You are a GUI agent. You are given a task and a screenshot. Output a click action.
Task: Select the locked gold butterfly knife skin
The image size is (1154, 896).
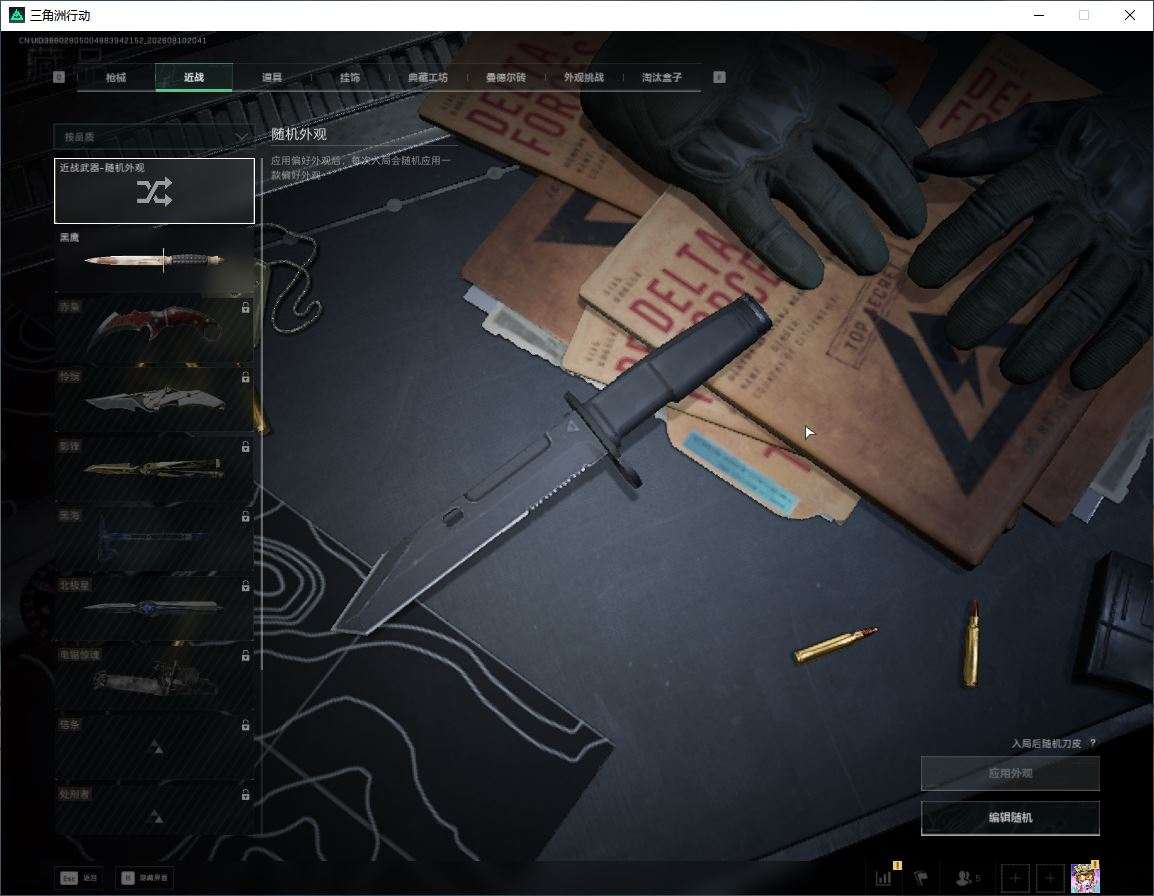click(155, 468)
